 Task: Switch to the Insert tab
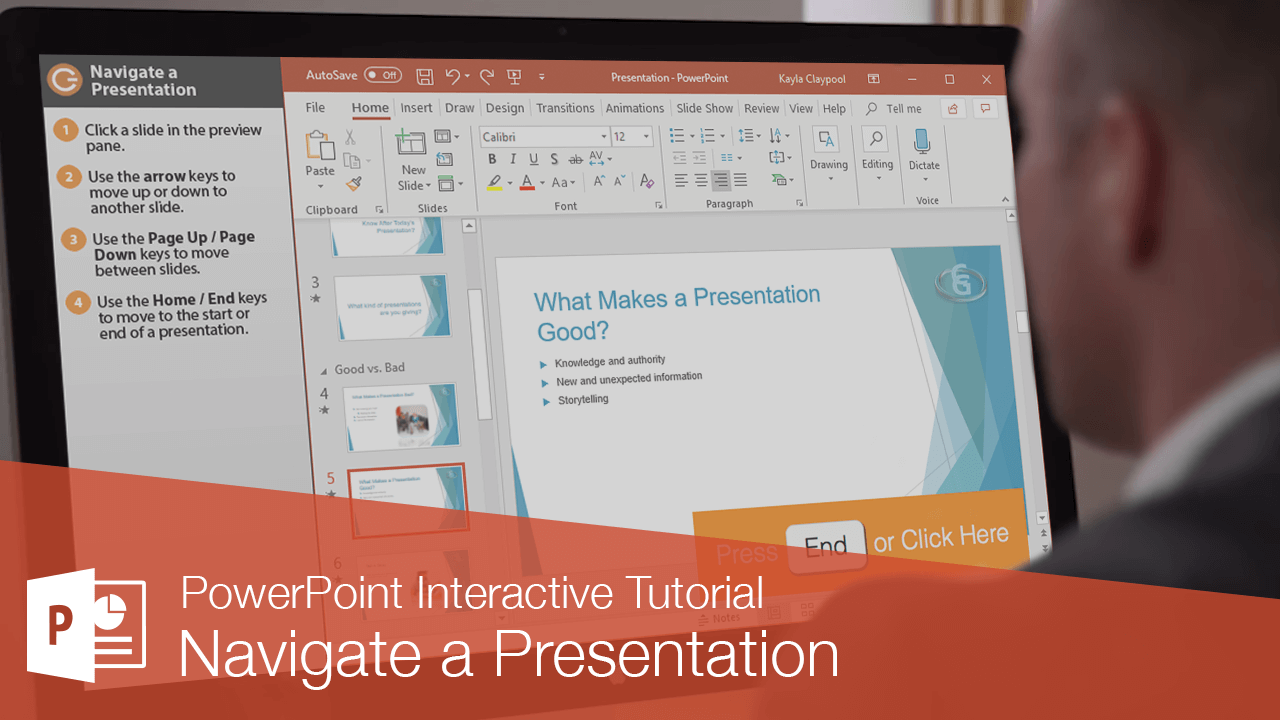pos(416,108)
